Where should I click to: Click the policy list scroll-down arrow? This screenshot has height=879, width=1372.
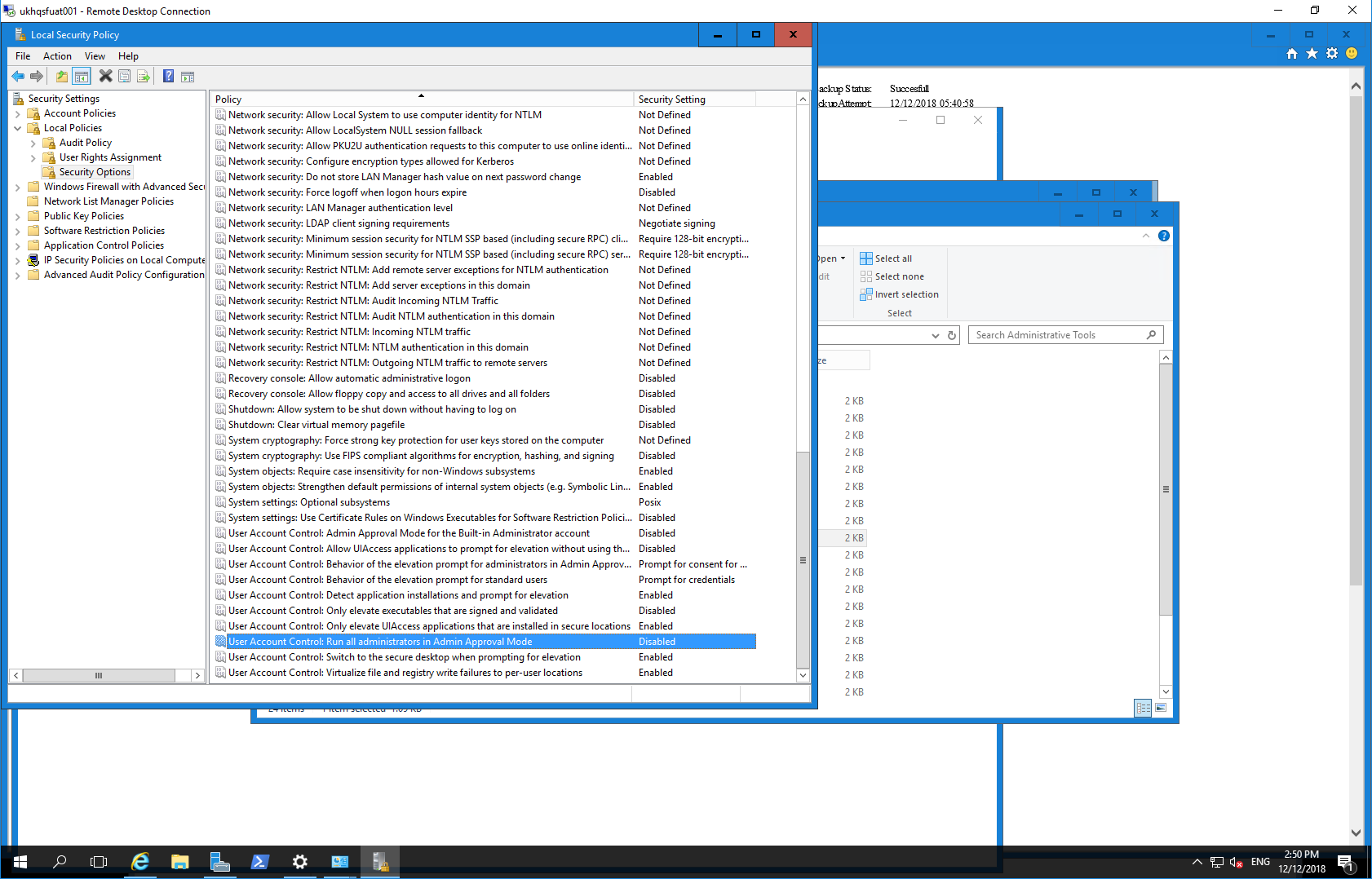click(x=803, y=675)
